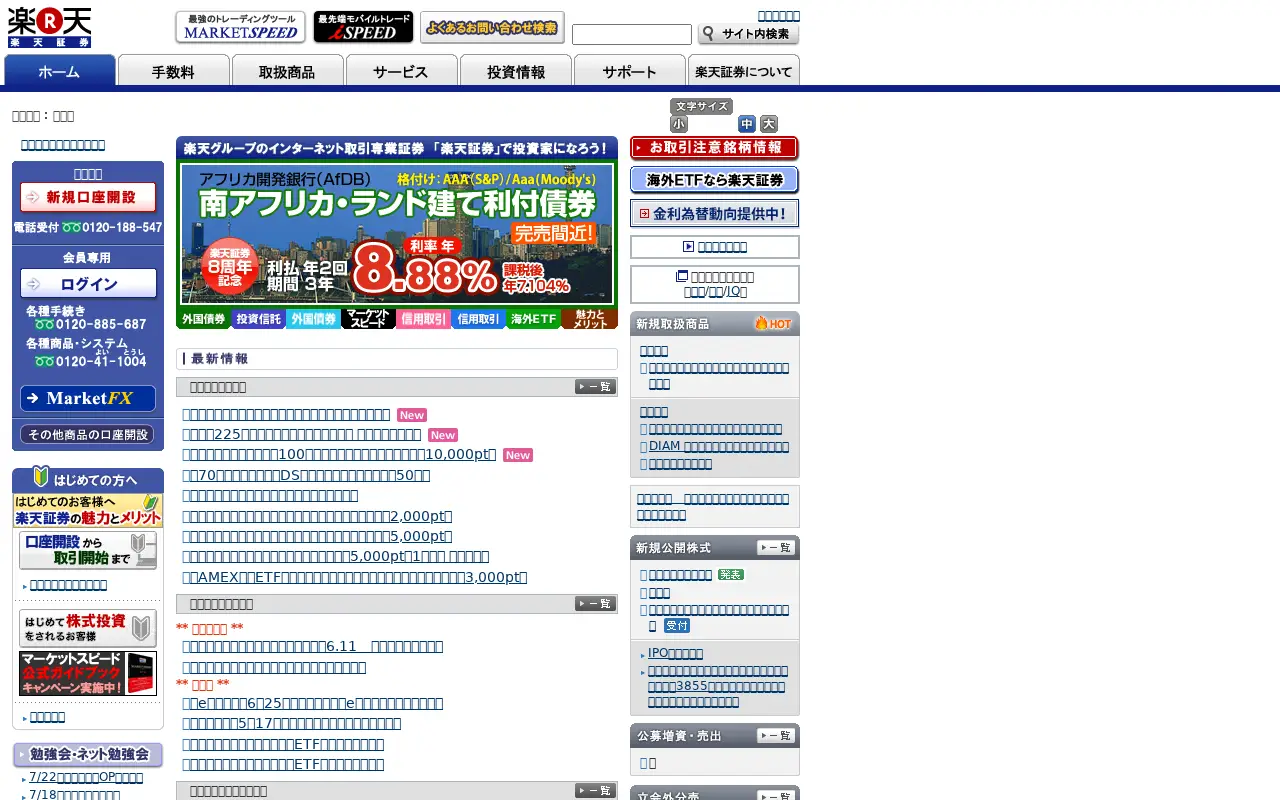1280x800 pixels.
Task: Open the iSPEED mobile trade banner
Action: [x=363, y=27]
